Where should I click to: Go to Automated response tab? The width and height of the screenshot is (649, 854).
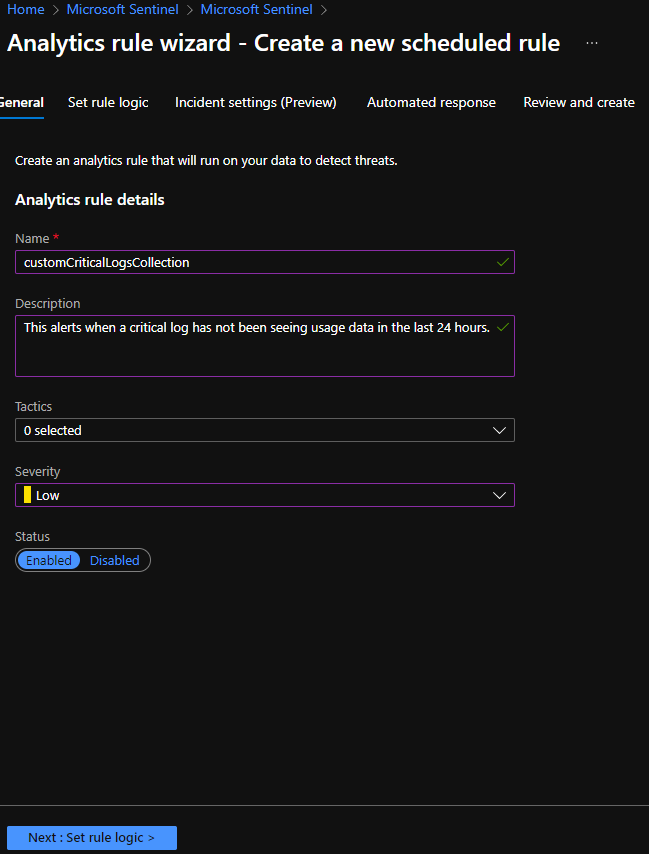pyautogui.click(x=431, y=102)
